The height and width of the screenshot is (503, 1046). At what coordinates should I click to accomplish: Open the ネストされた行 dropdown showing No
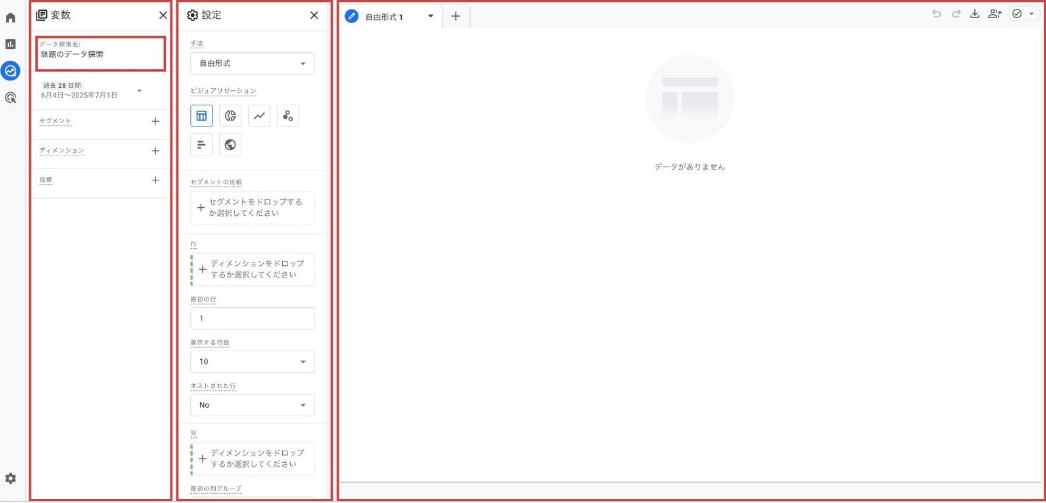coord(252,405)
